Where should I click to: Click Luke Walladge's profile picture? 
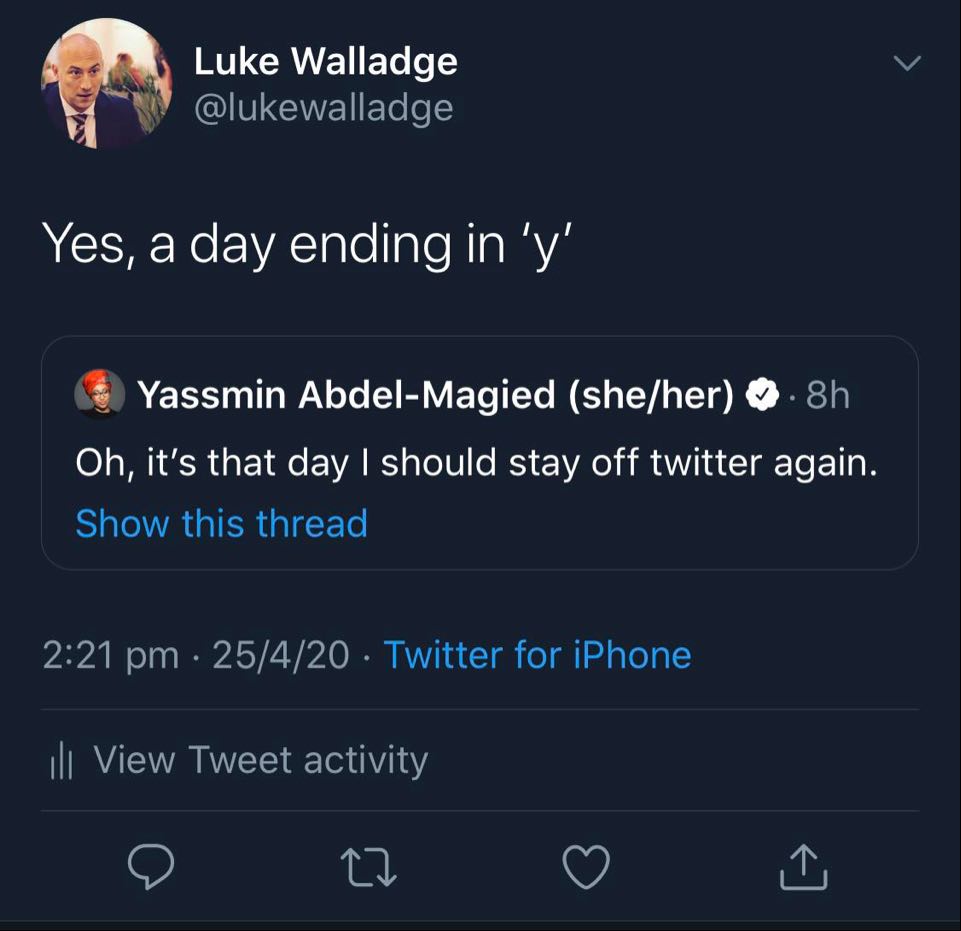[107, 85]
